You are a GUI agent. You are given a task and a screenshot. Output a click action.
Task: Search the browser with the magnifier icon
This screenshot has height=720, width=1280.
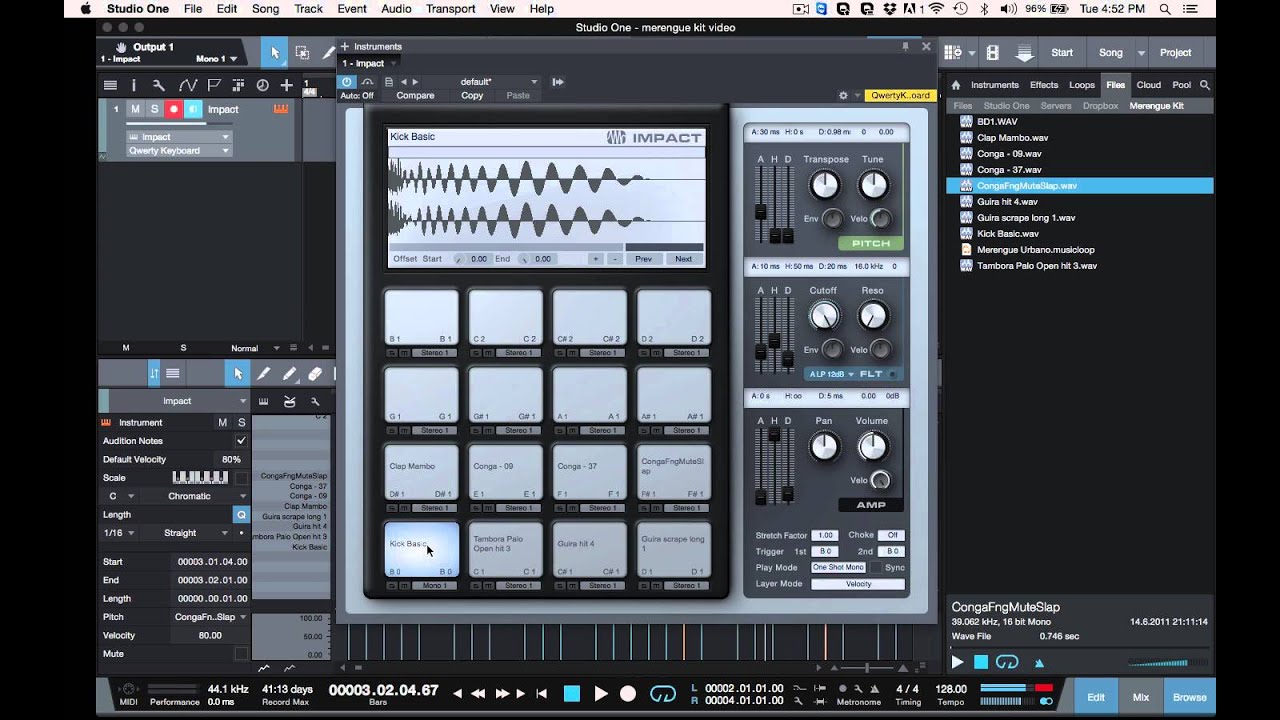click(1205, 85)
